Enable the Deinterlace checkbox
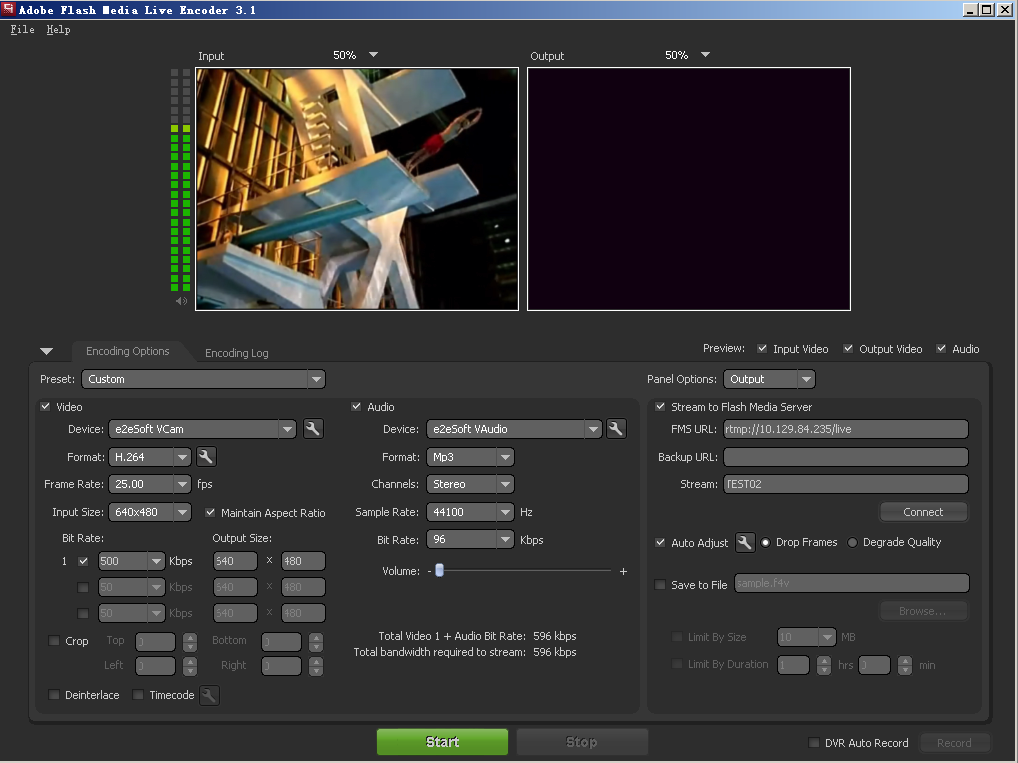 [54, 695]
